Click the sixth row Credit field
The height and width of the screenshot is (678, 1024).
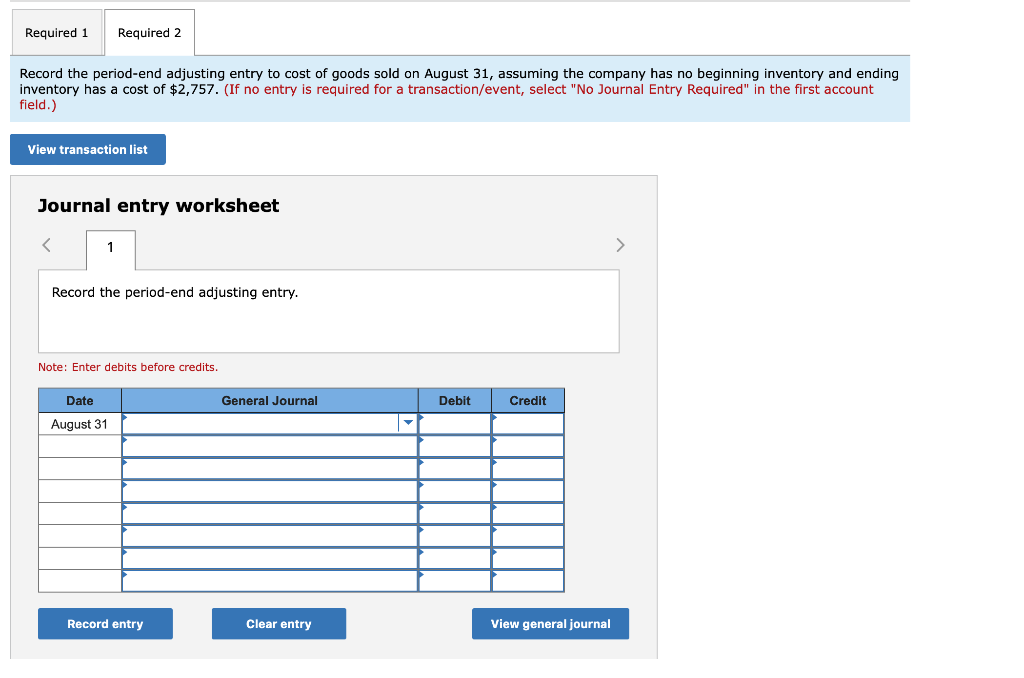tap(528, 536)
